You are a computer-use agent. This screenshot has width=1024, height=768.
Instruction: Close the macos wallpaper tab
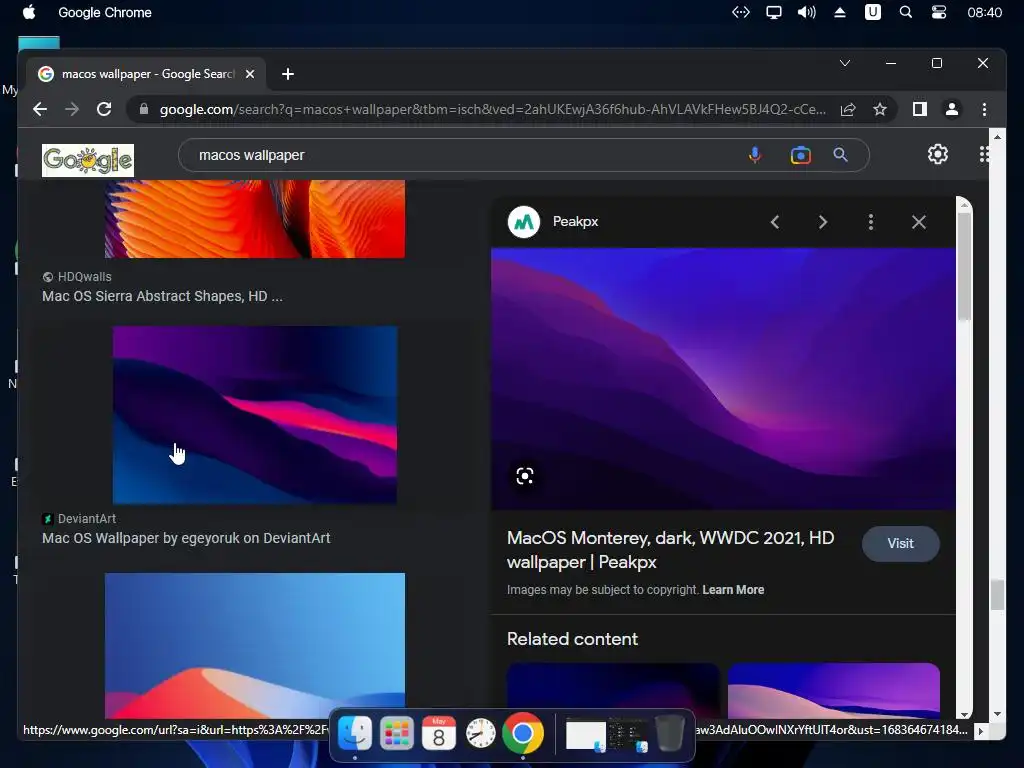pyautogui.click(x=249, y=74)
